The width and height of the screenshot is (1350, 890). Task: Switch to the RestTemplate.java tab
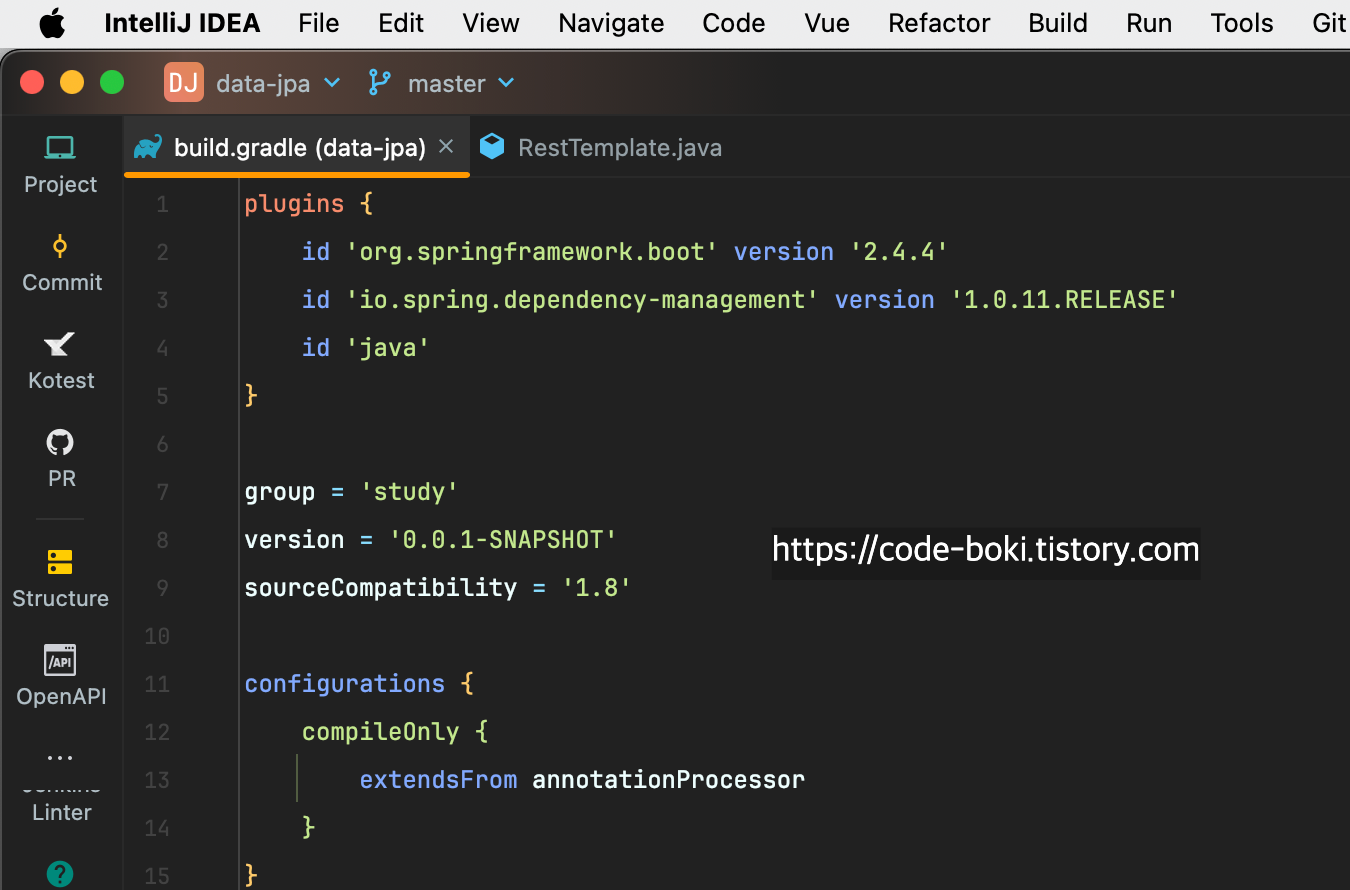[601, 147]
